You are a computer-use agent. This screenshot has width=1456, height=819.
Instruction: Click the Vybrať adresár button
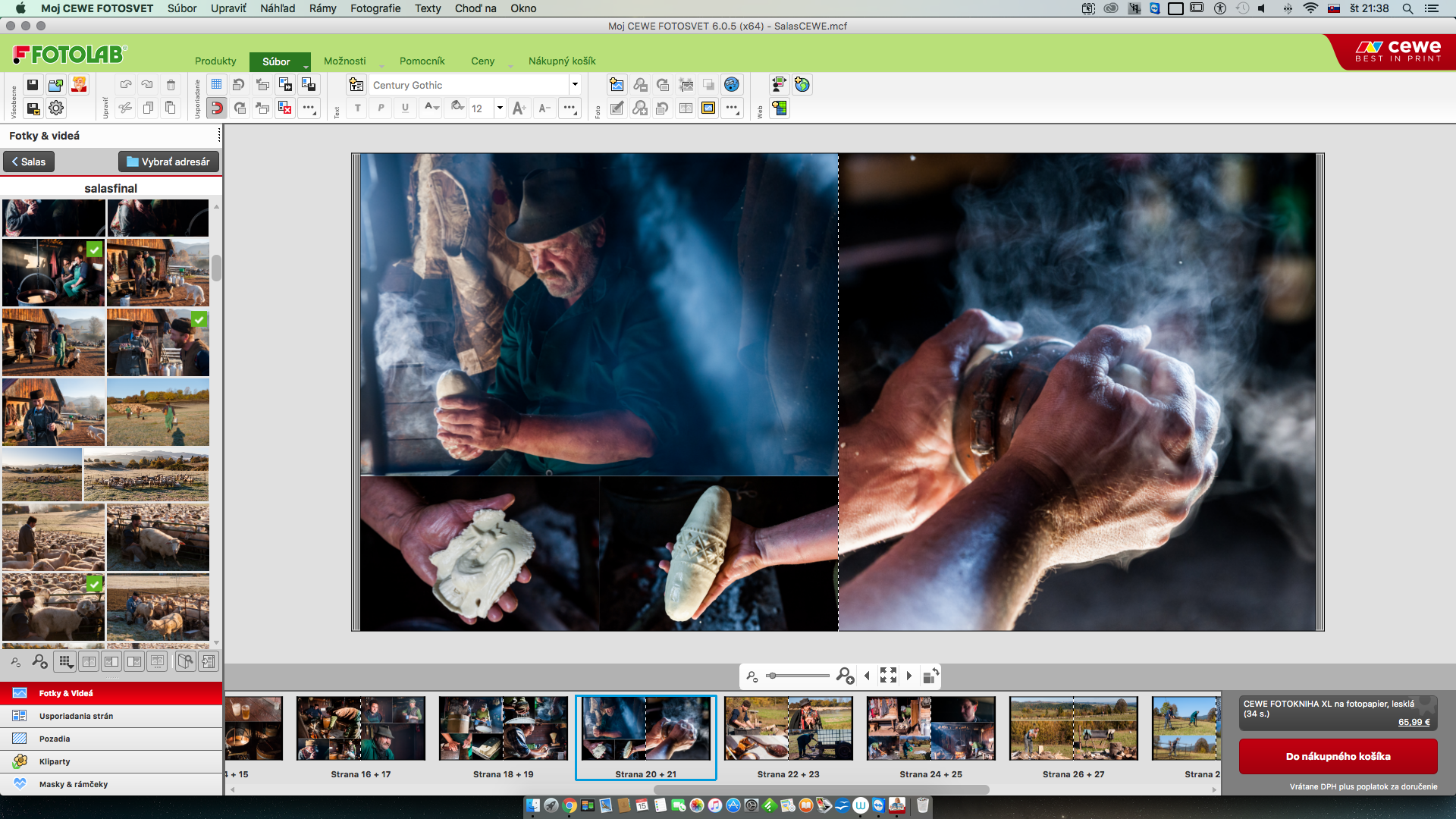(168, 162)
